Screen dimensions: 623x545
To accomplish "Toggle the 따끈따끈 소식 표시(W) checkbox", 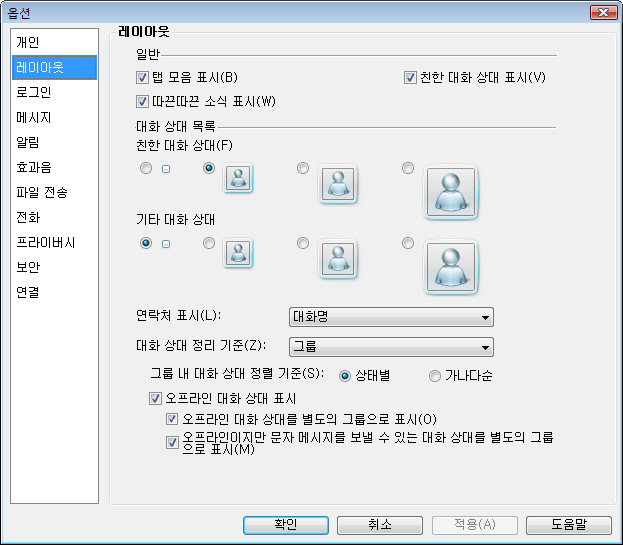I will tap(142, 101).
